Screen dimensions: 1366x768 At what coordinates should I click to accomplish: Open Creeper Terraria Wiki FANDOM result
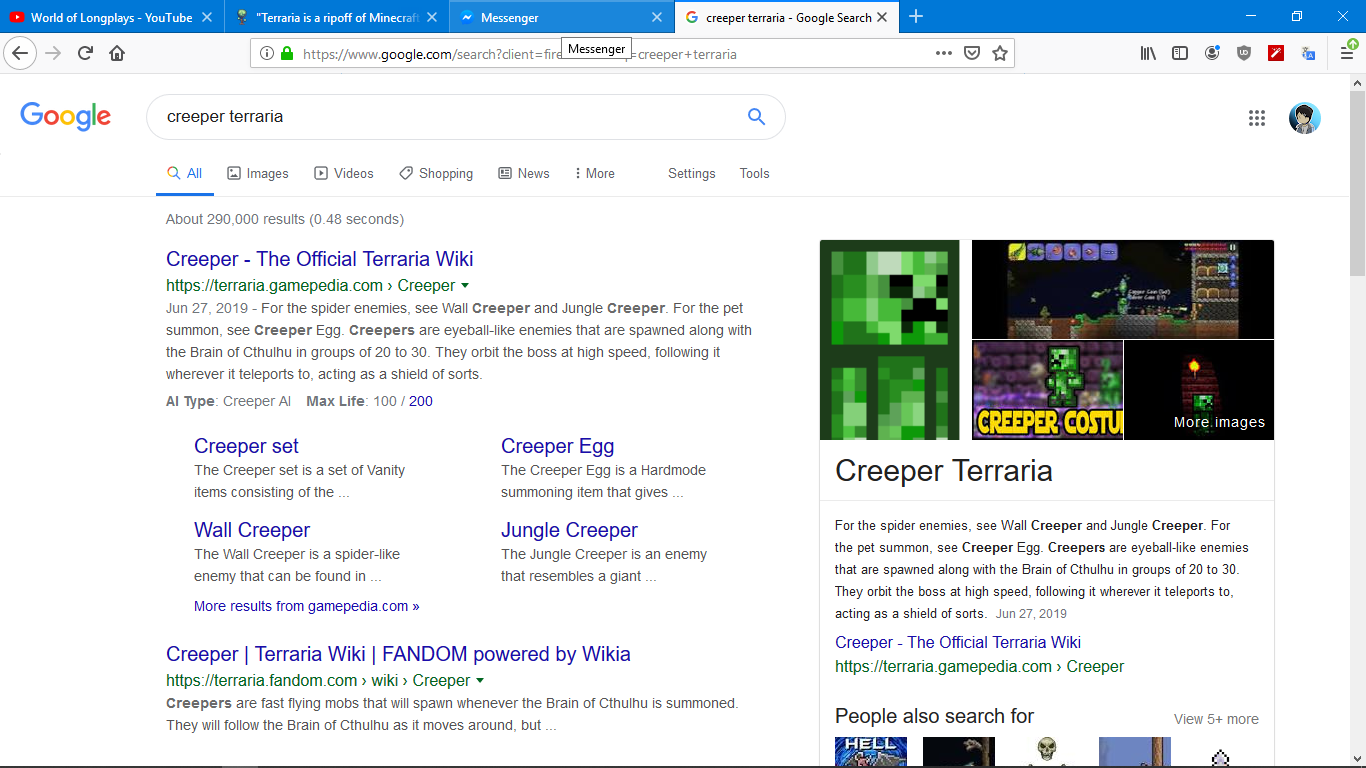click(x=398, y=654)
